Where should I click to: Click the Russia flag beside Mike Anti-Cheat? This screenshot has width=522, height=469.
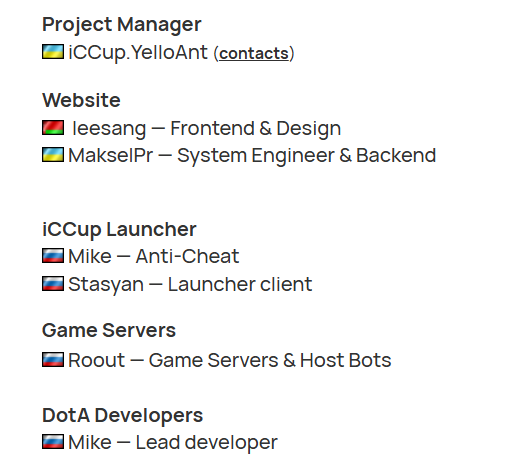click(x=53, y=256)
